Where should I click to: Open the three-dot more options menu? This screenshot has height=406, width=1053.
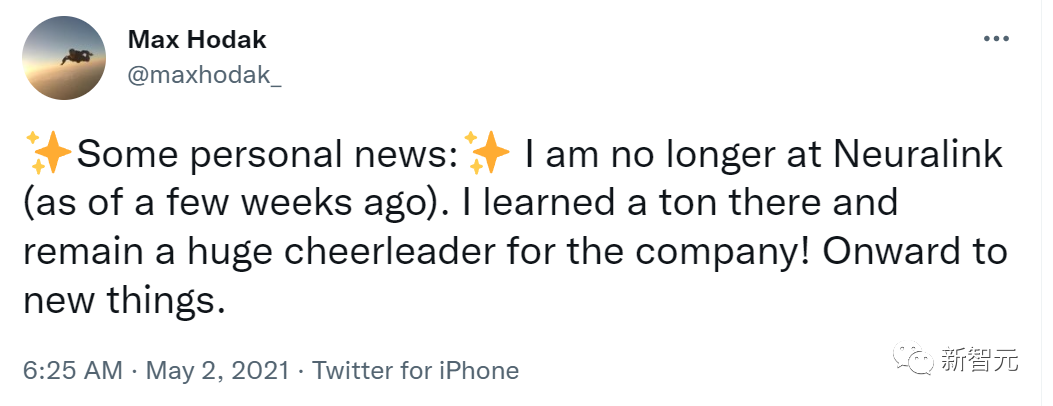[x=997, y=39]
